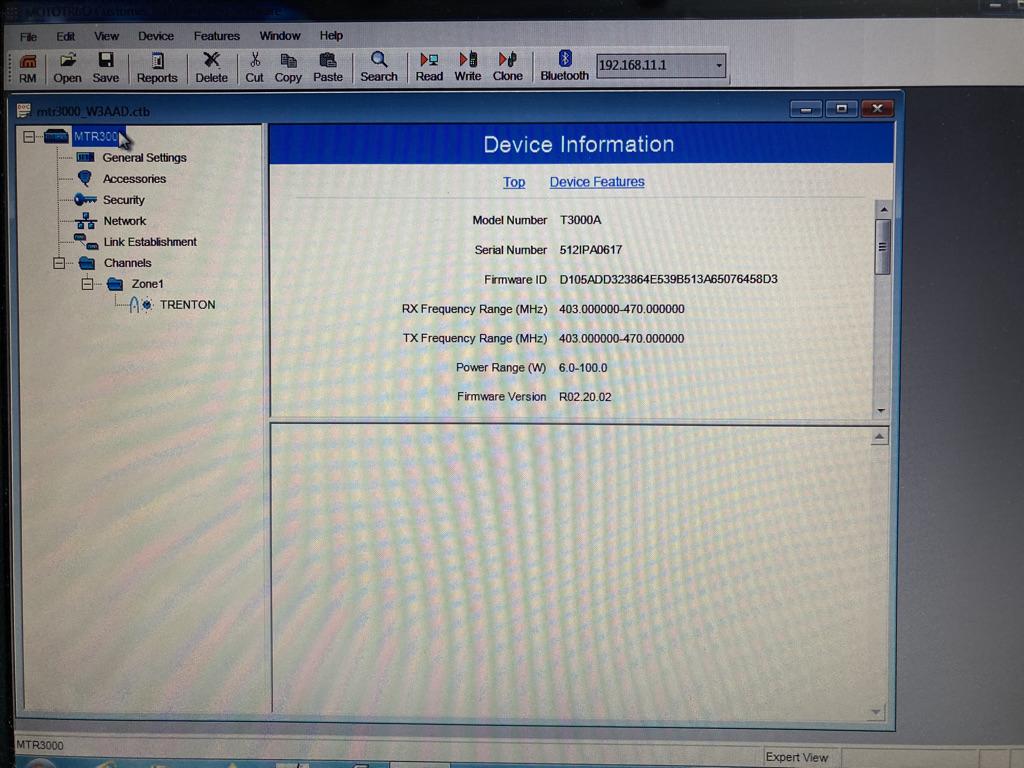Click the Security key icon
The height and width of the screenshot is (768, 1024).
coord(86,199)
